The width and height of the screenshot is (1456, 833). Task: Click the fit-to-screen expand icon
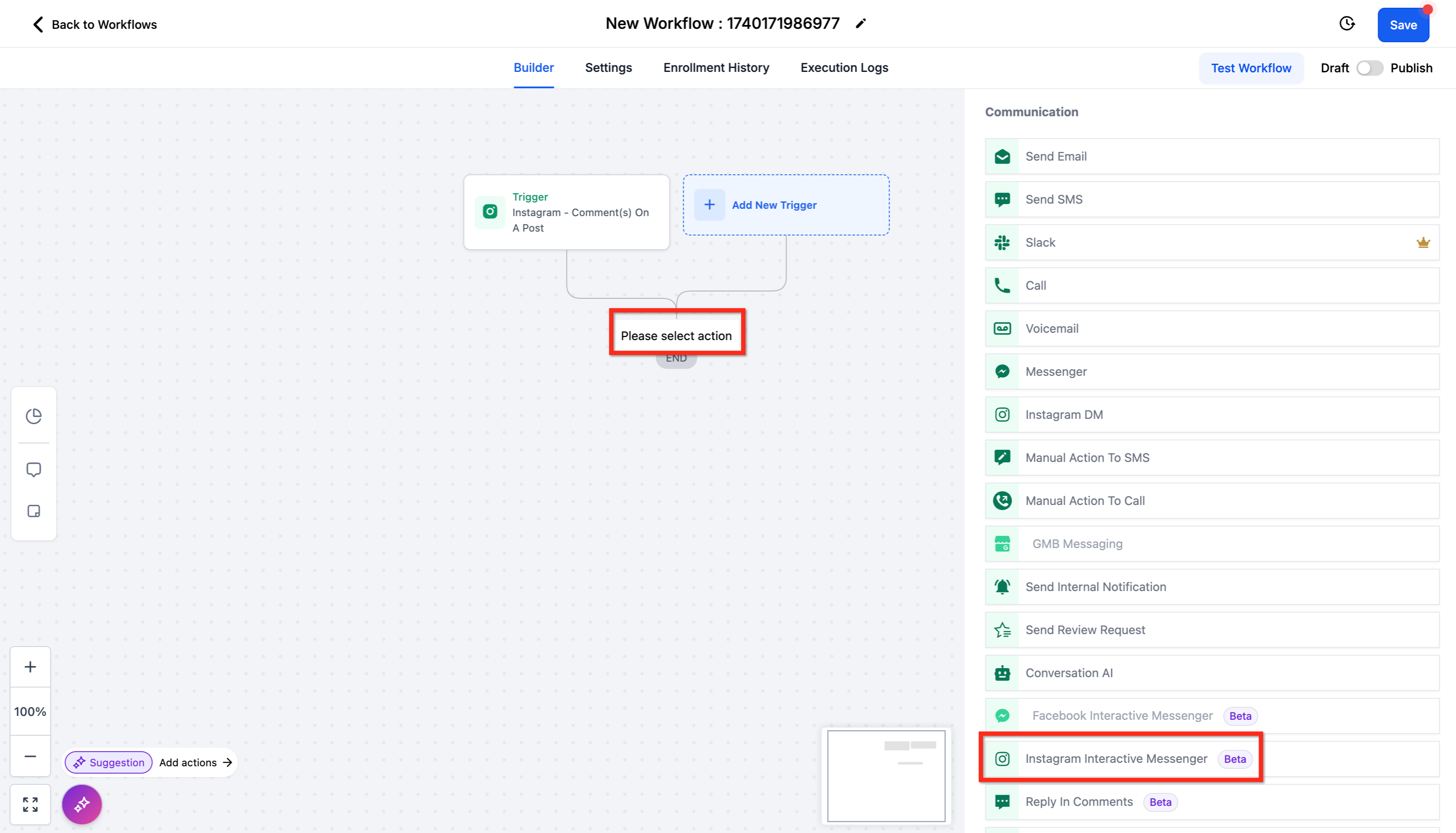click(x=30, y=805)
